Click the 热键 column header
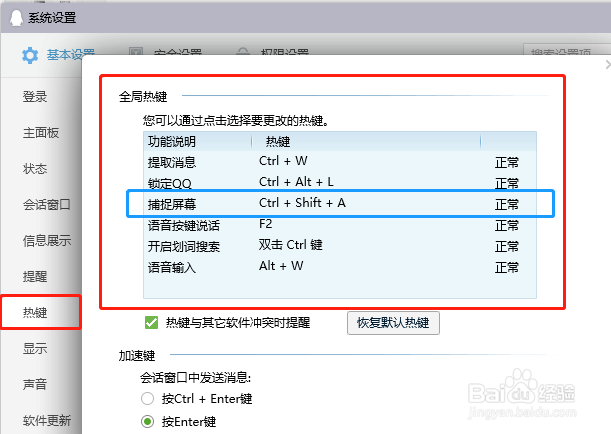 [x=366, y=141]
